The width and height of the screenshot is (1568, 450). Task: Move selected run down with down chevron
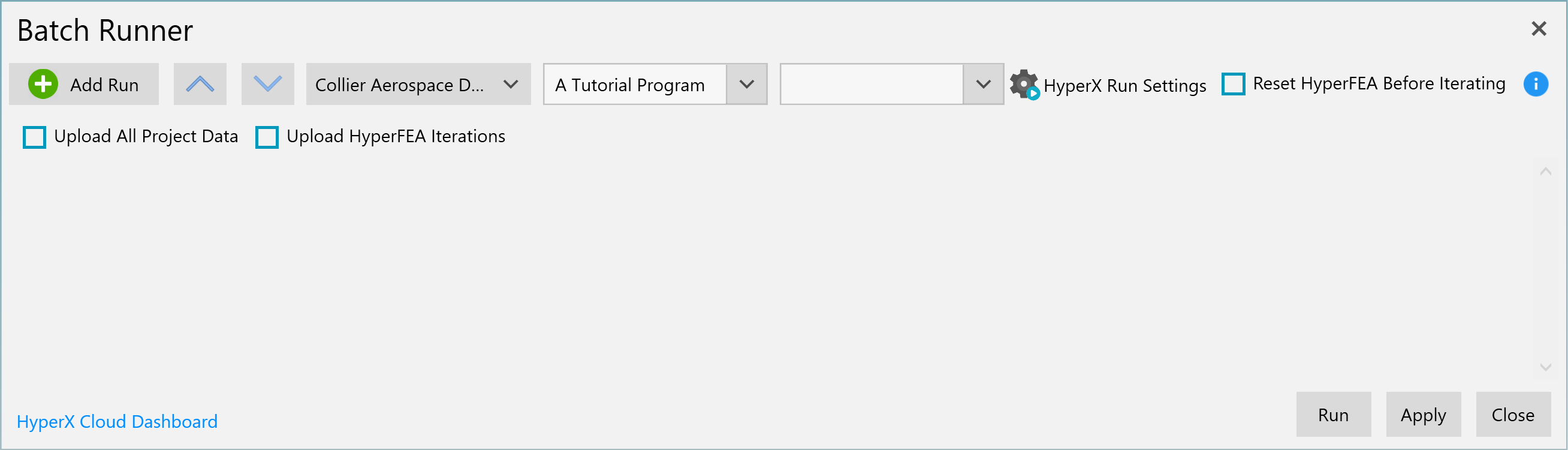[x=268, y=84]
